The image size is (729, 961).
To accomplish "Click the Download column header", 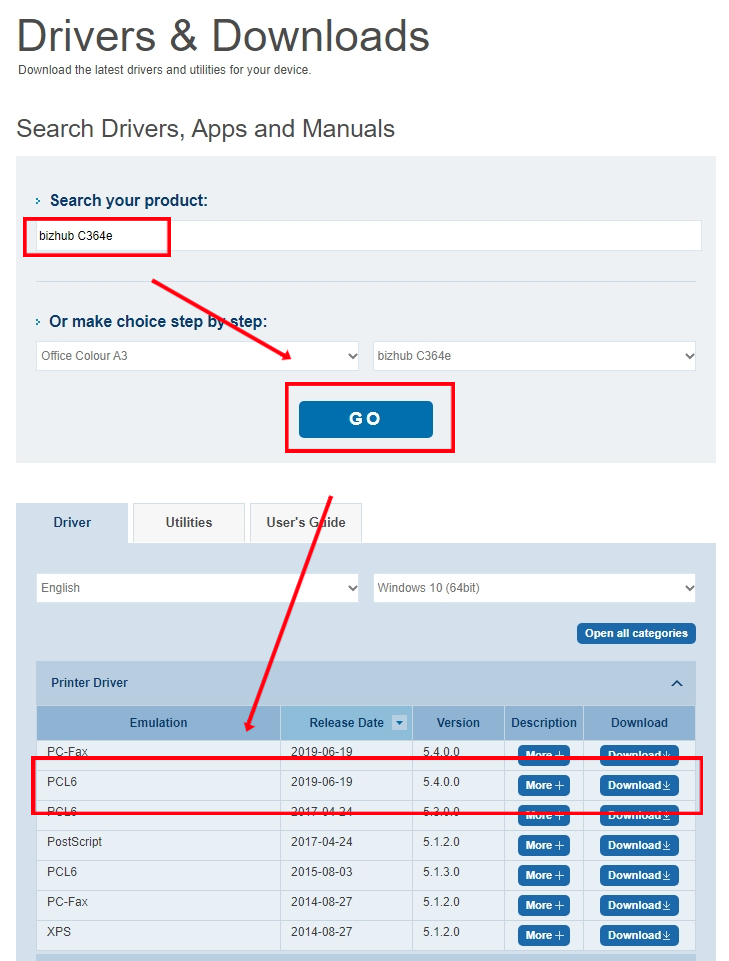I will click(x=639, y=723).
